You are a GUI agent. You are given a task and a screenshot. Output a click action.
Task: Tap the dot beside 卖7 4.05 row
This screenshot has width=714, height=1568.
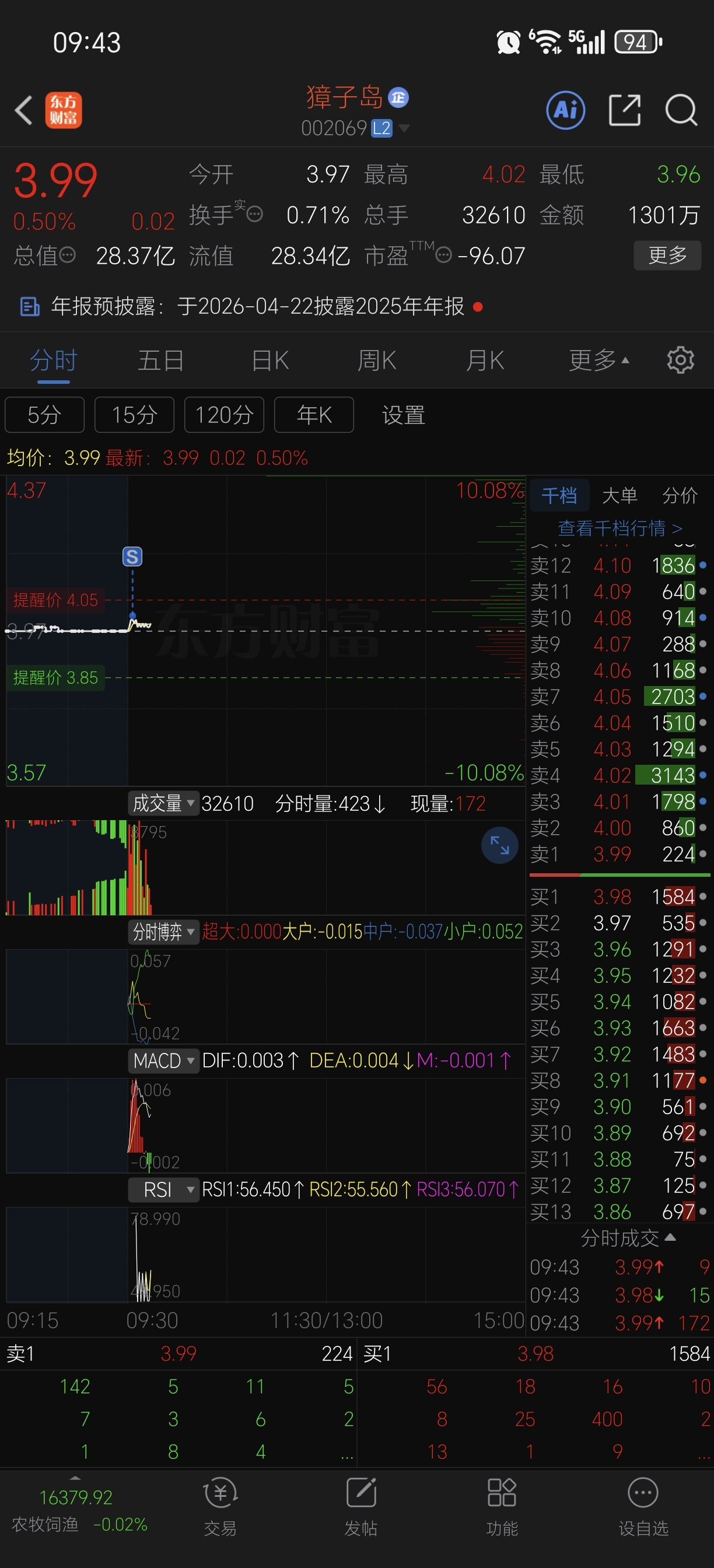point(703,696)
